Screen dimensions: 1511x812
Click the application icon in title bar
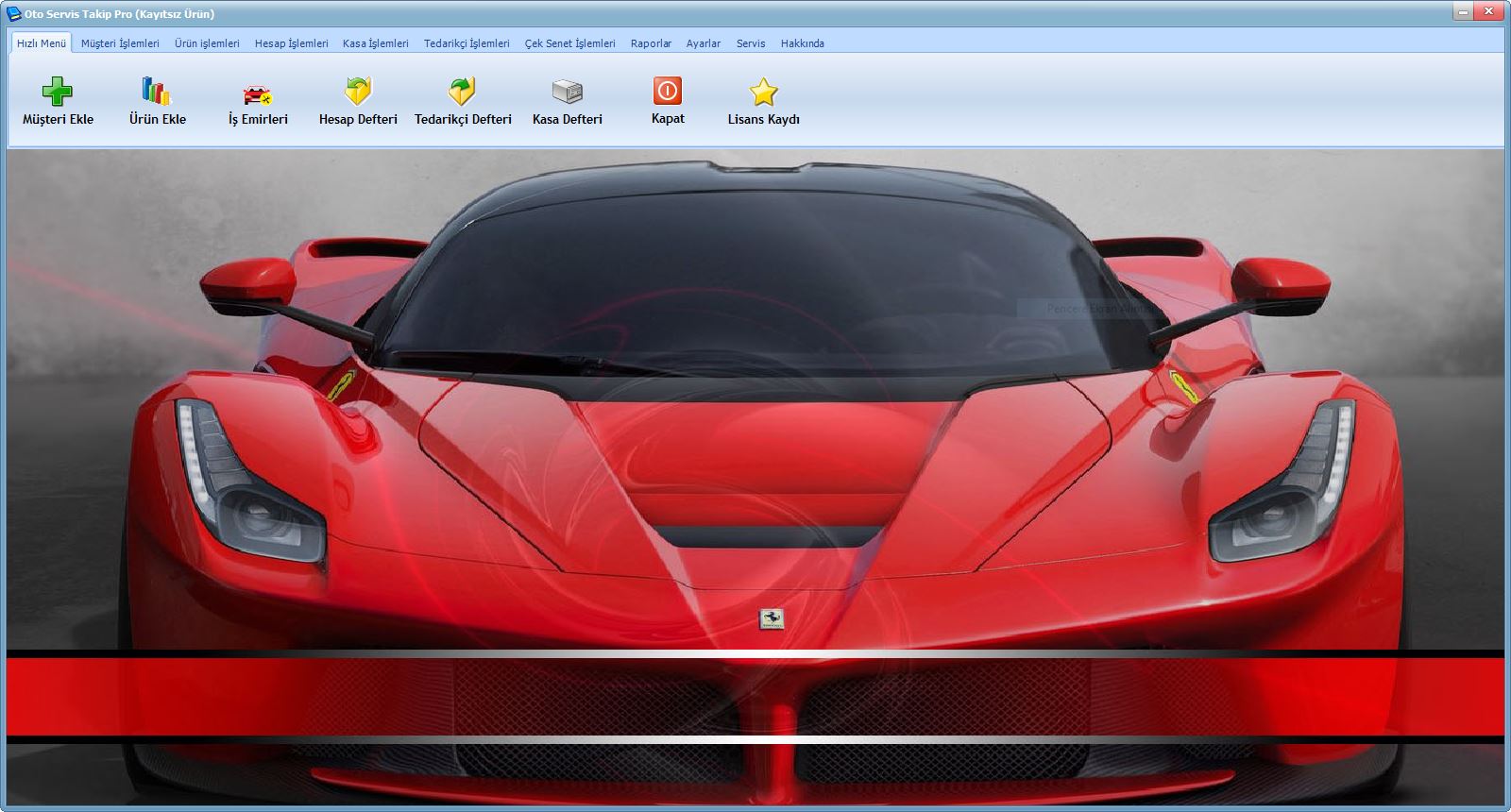coord(13,13)
